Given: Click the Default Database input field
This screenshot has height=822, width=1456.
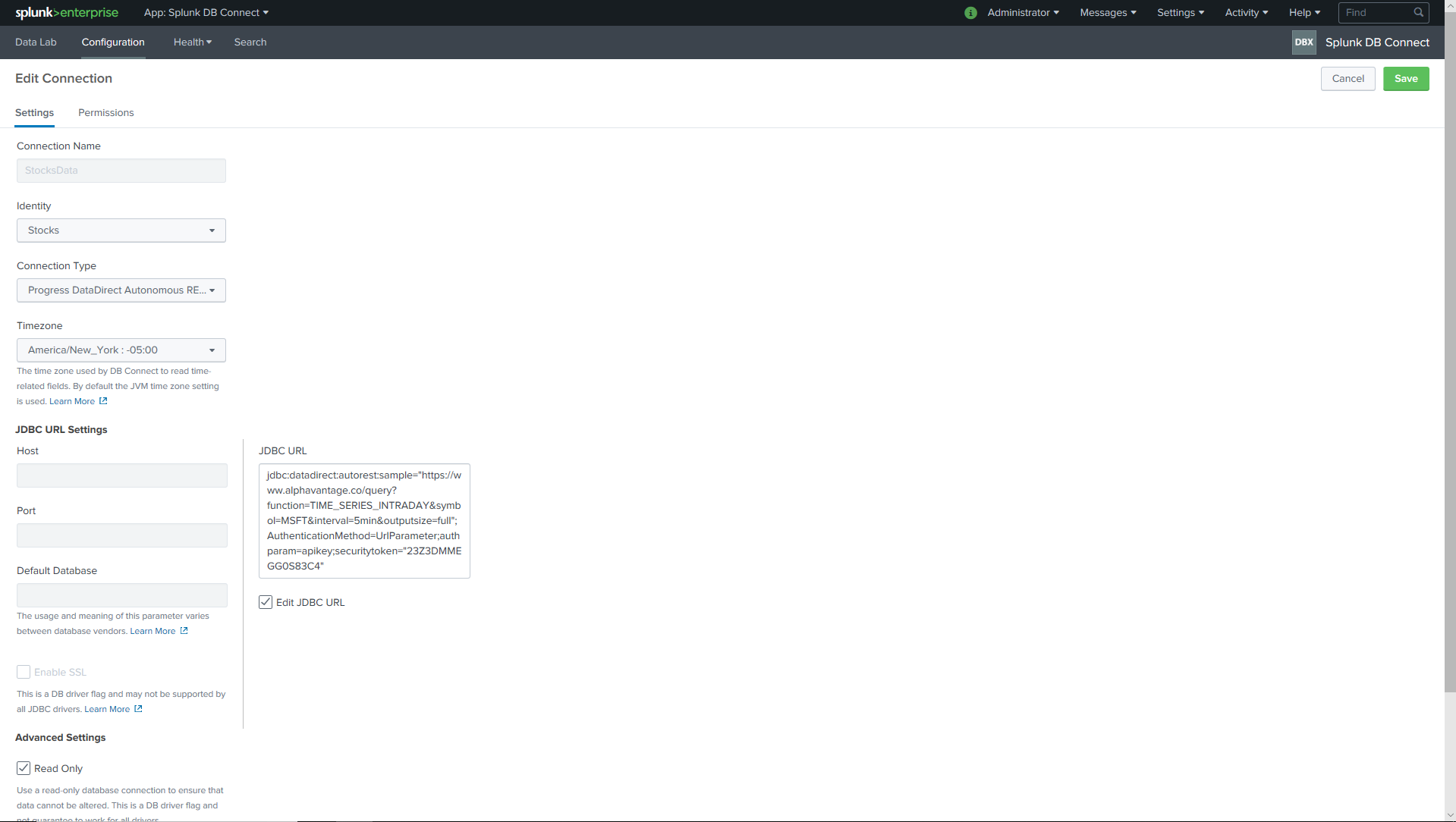Looking at the screenshot, I should [x=122, y=595].
